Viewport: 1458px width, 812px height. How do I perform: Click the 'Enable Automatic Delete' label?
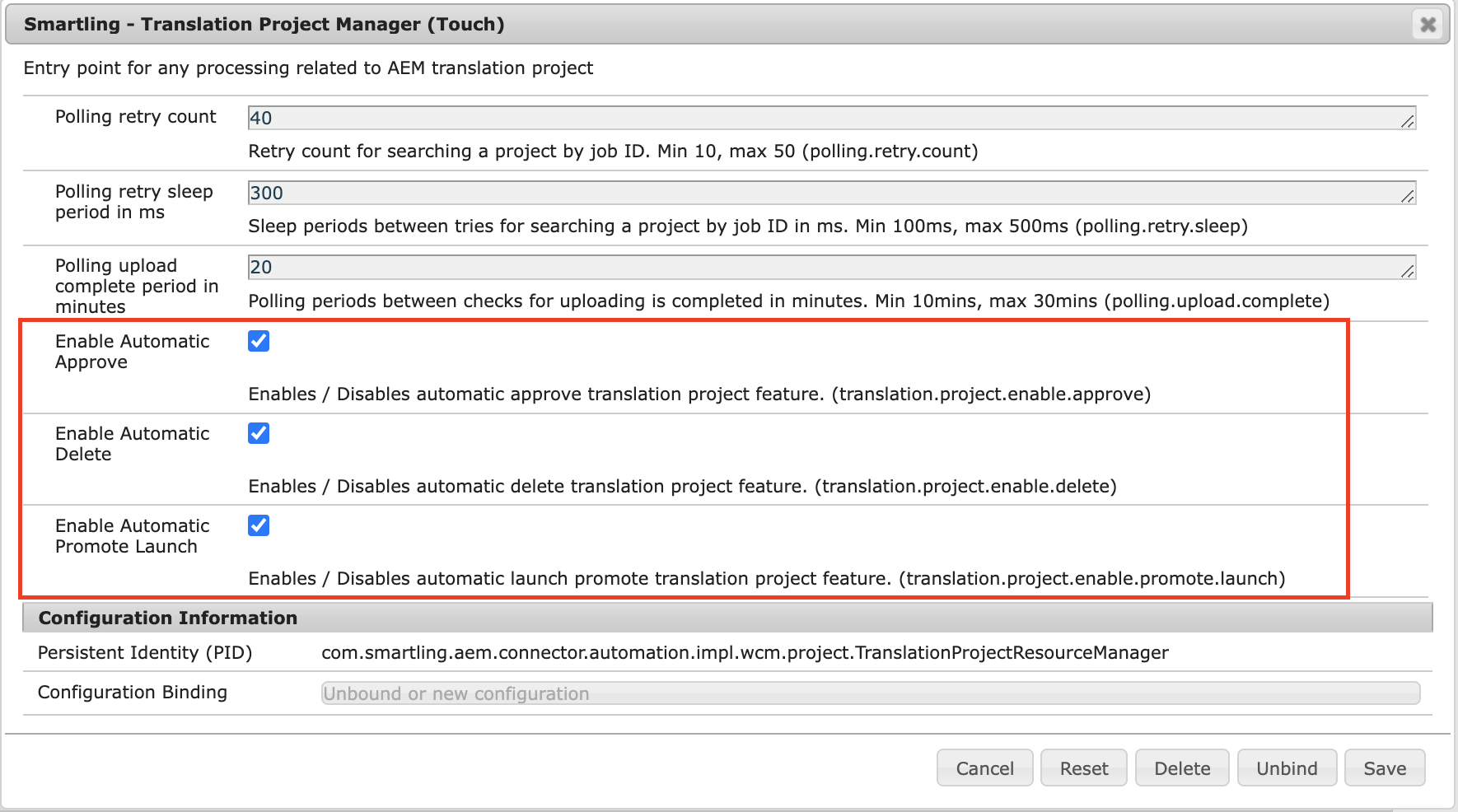133,444
